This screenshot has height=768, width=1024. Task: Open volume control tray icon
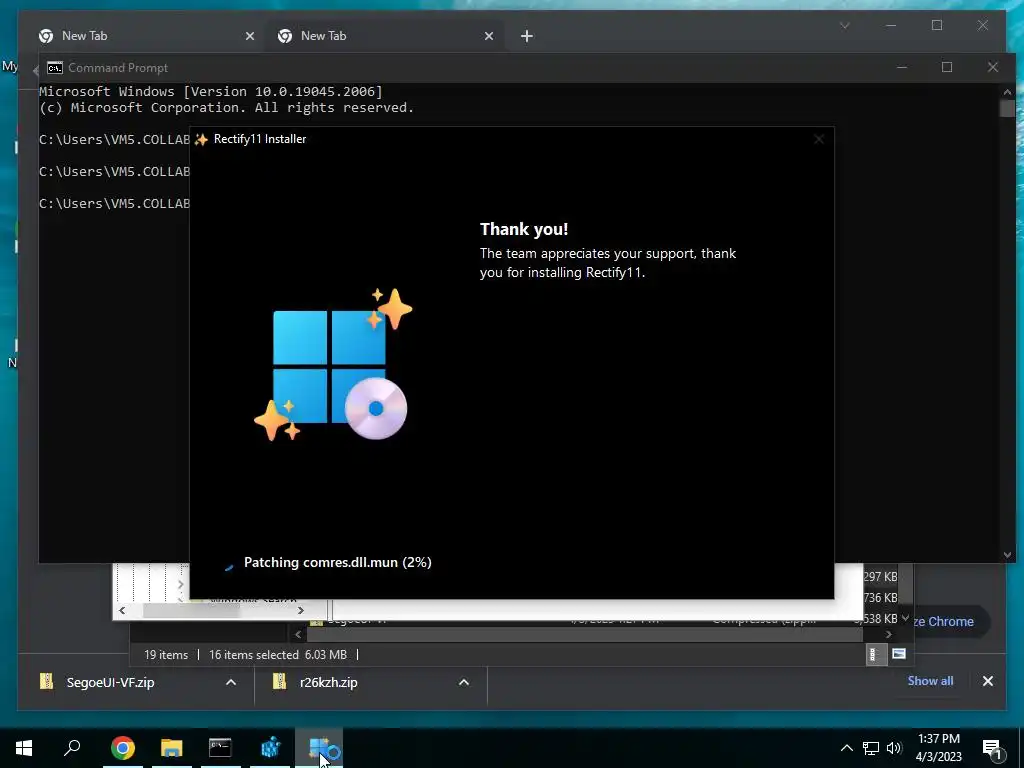(894, 748)
